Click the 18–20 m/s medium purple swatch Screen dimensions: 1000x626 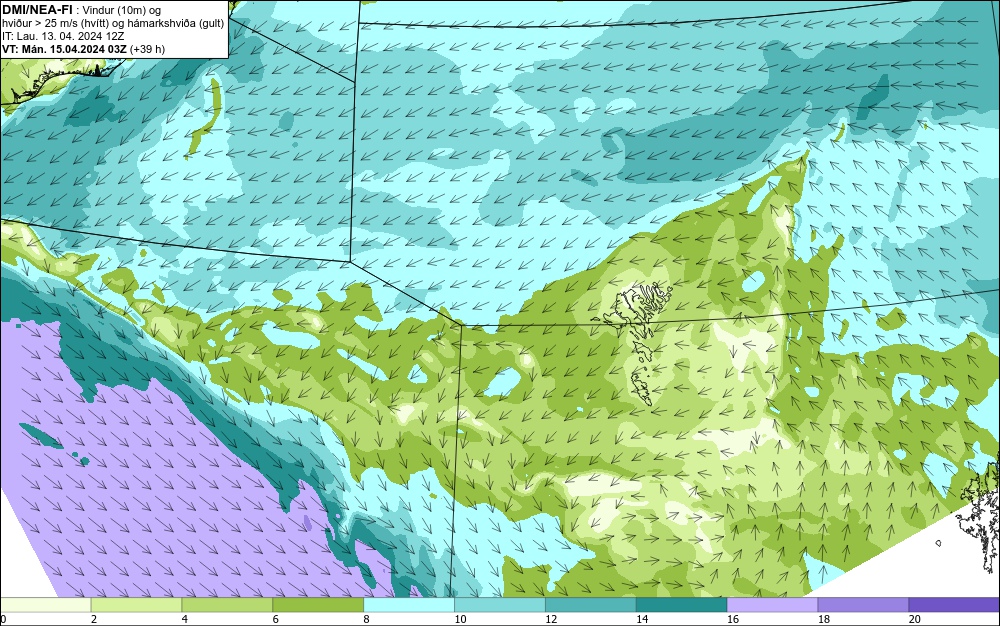pos(864,604)
